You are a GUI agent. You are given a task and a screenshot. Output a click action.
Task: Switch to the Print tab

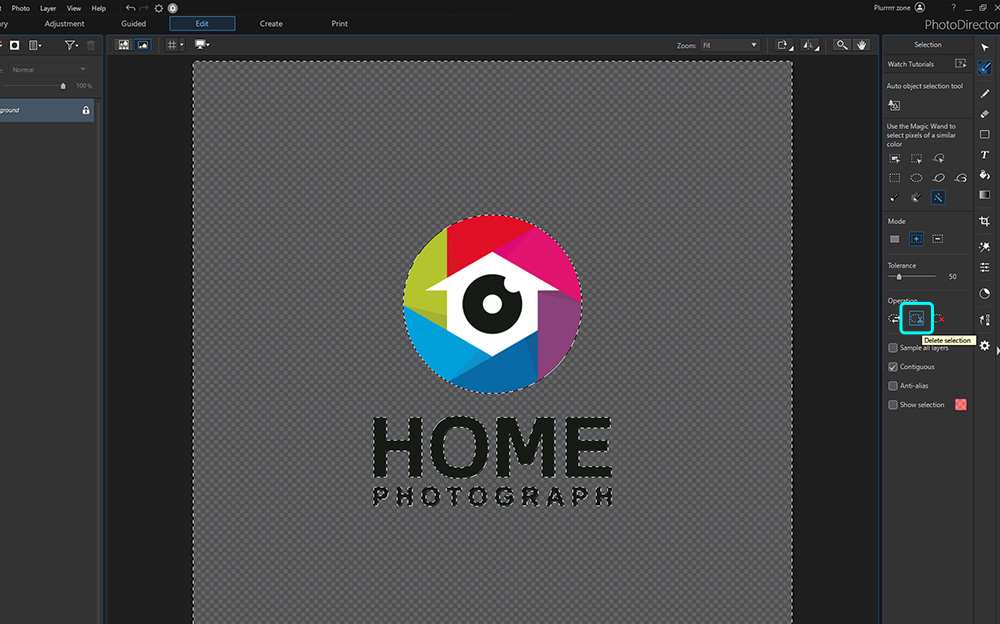tap(339, 24)
